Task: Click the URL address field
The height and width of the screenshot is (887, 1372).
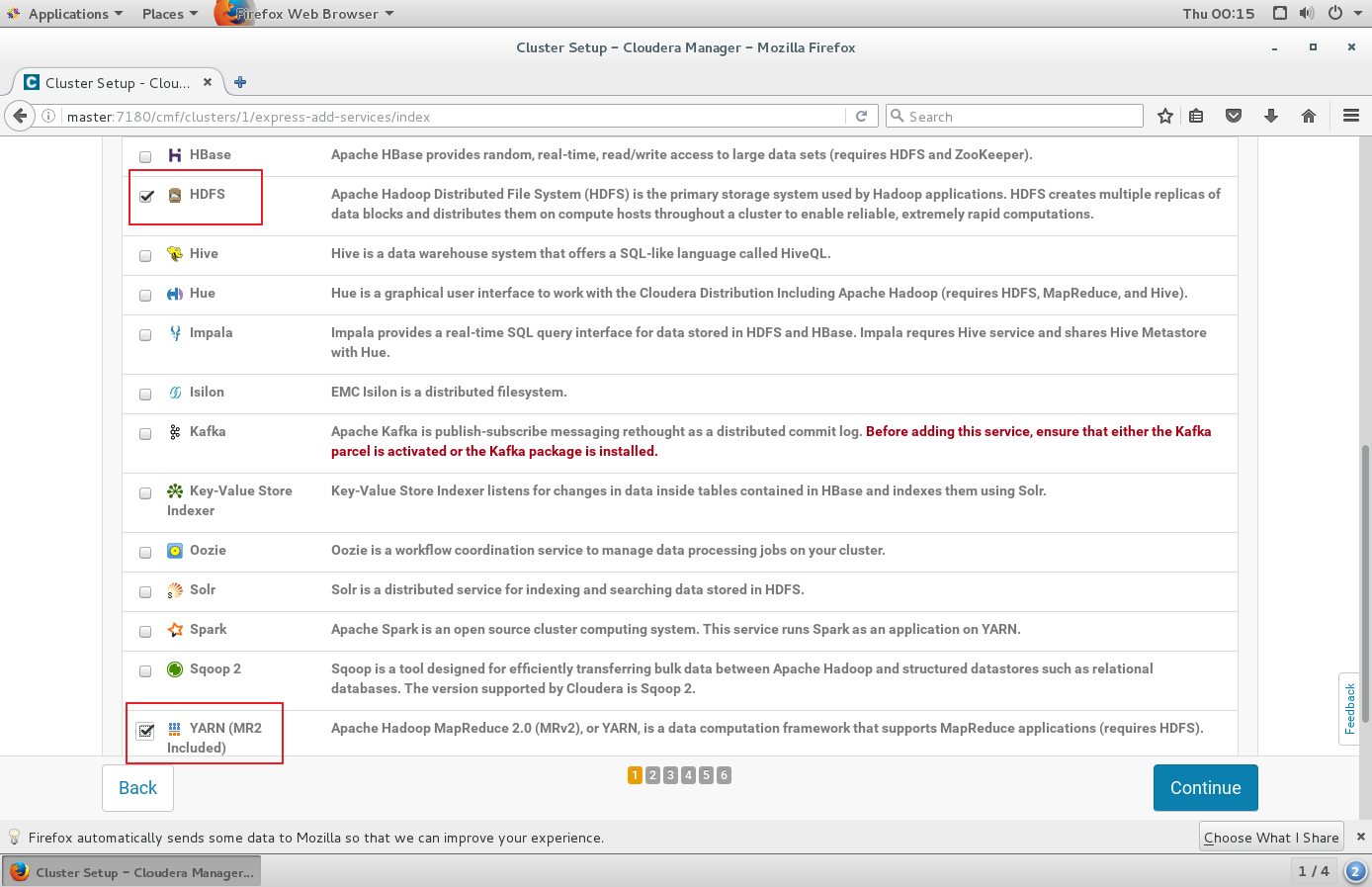Action: (x=455, y=116)
